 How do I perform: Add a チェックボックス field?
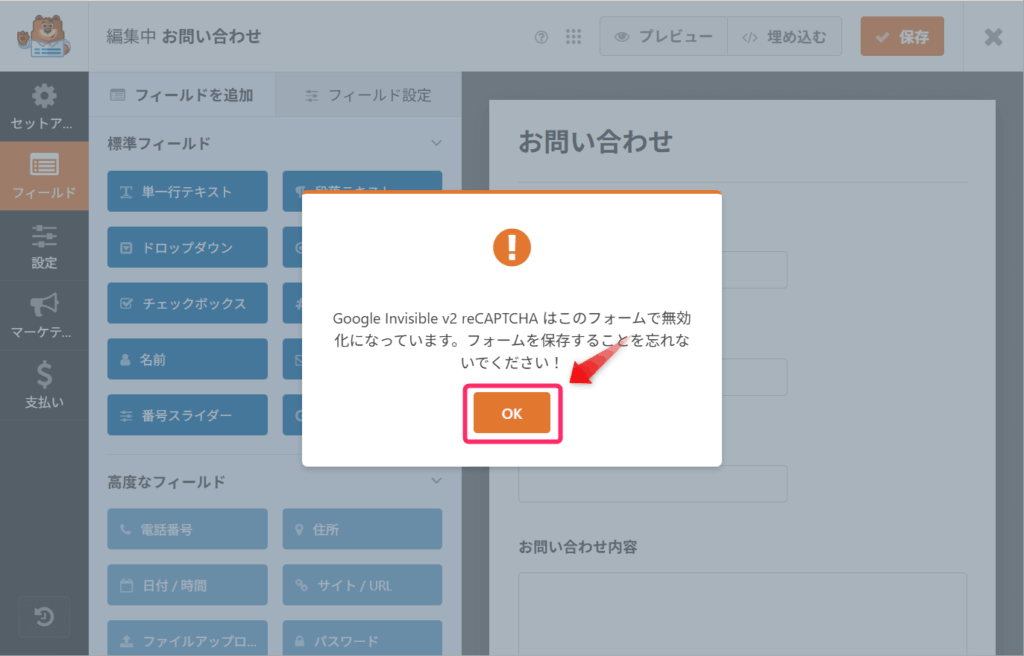pyautogui.click(x=187, y=303)
